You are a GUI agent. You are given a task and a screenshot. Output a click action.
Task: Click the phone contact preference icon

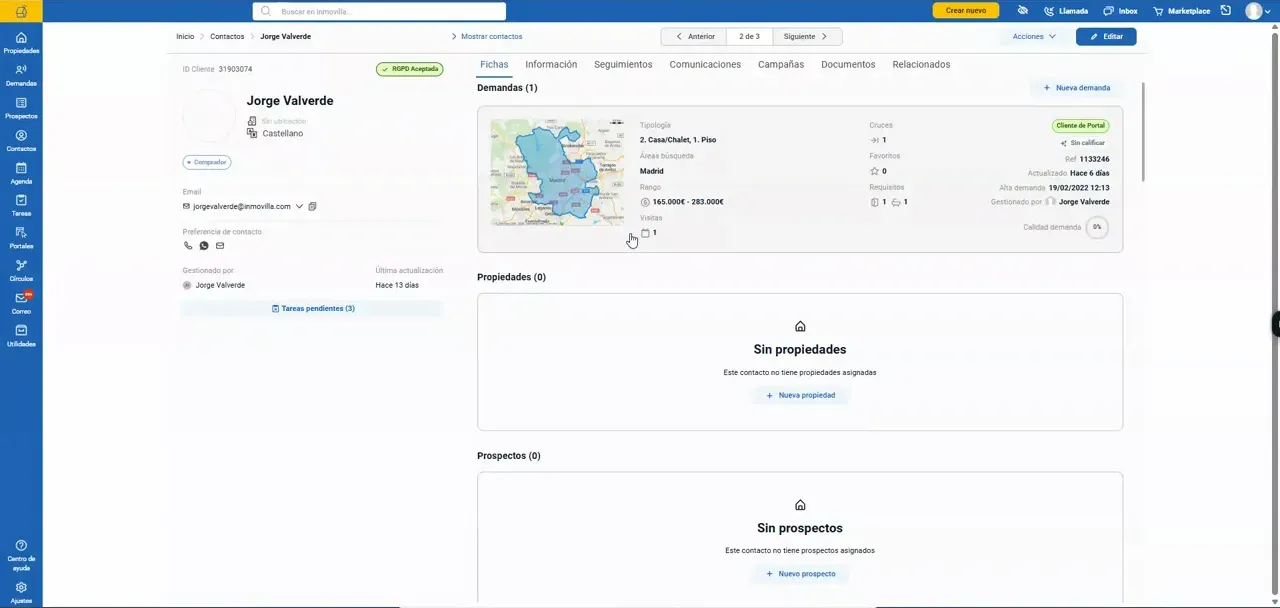pyautogui.click(x=188, y=246)
